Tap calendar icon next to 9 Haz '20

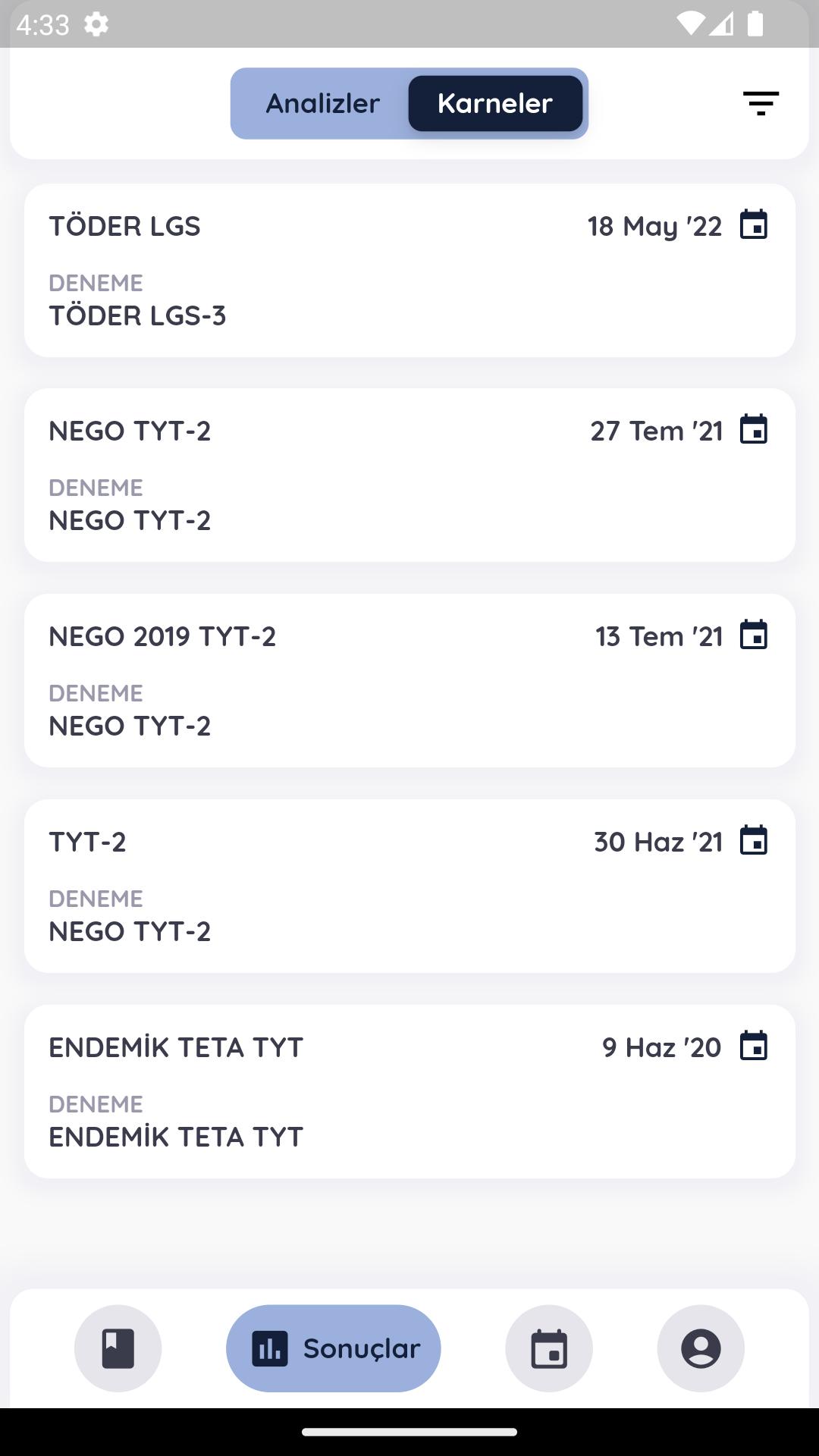point(754,1046)
